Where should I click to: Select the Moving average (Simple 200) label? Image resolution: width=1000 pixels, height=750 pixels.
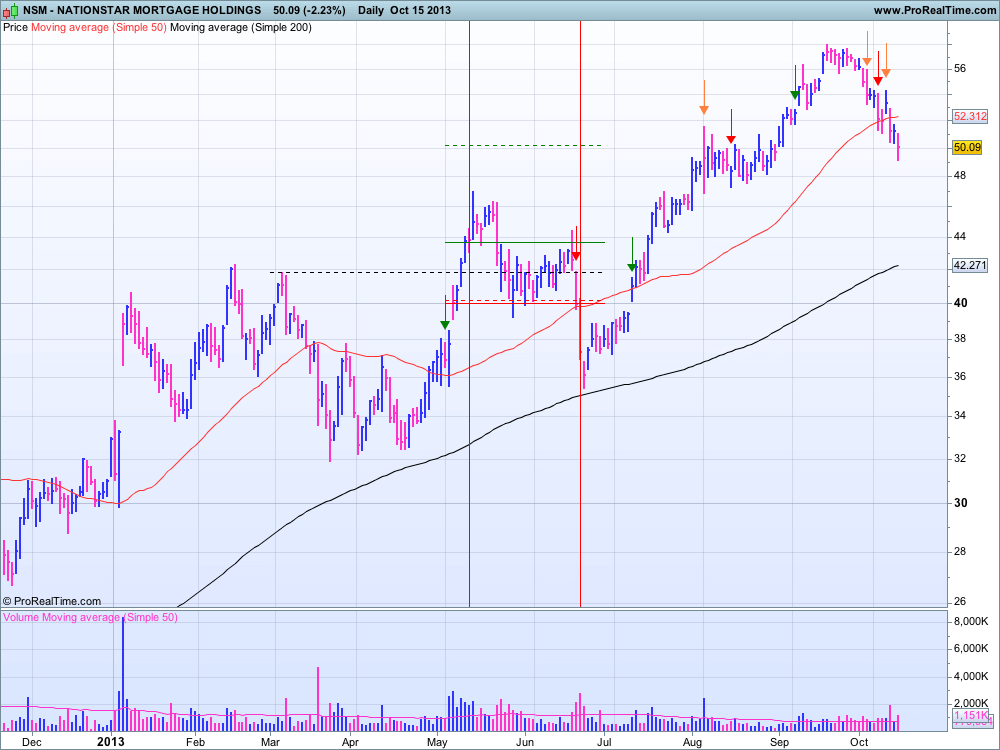pos(241,27)
